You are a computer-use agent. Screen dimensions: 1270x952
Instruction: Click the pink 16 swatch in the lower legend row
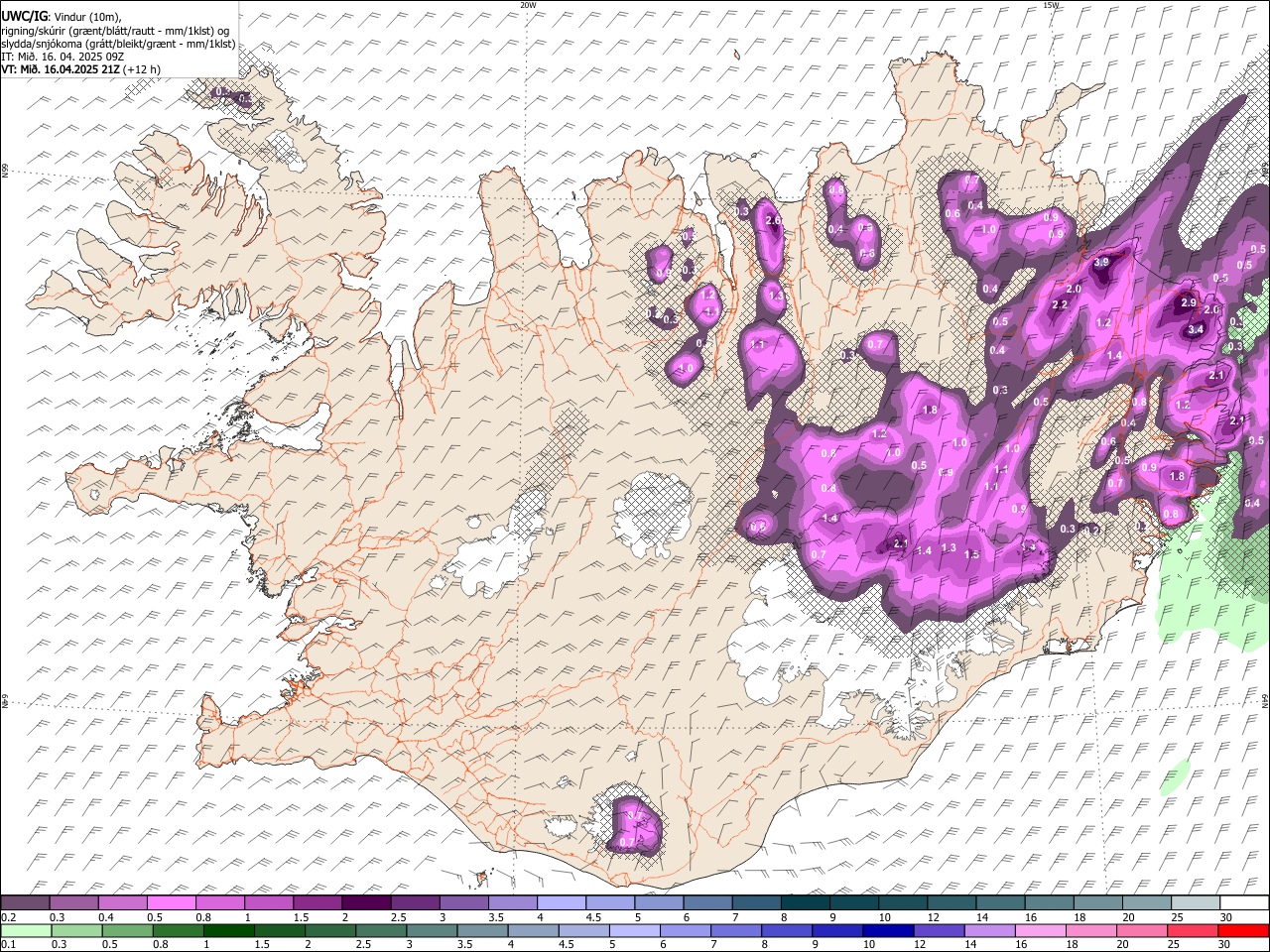coord(1040,930)
